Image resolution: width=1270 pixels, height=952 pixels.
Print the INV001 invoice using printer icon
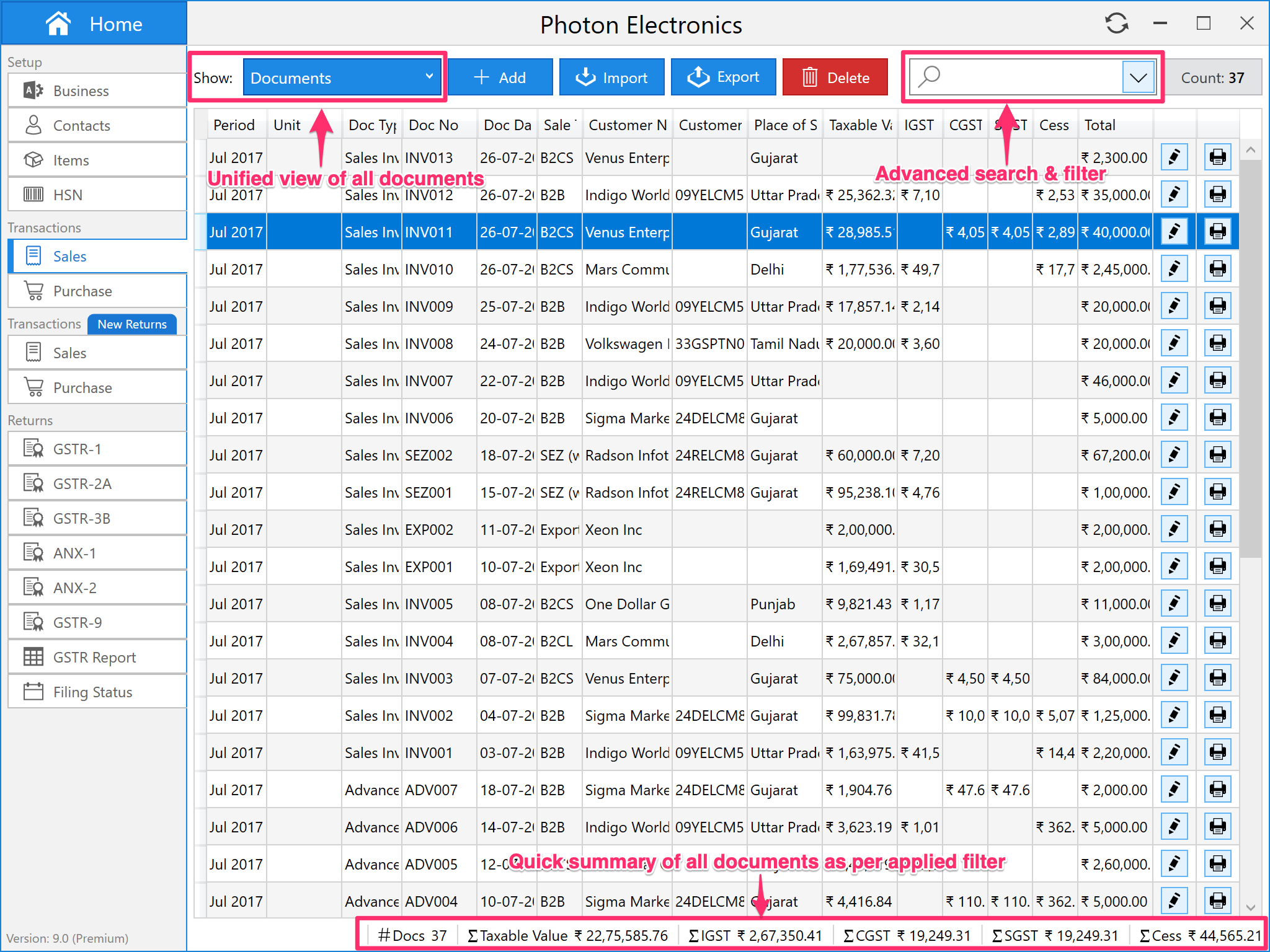click(x=1217, y=752)
